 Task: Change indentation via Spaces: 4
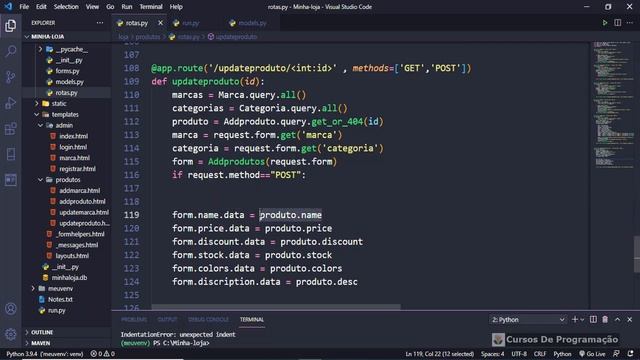tap(492, 354)
